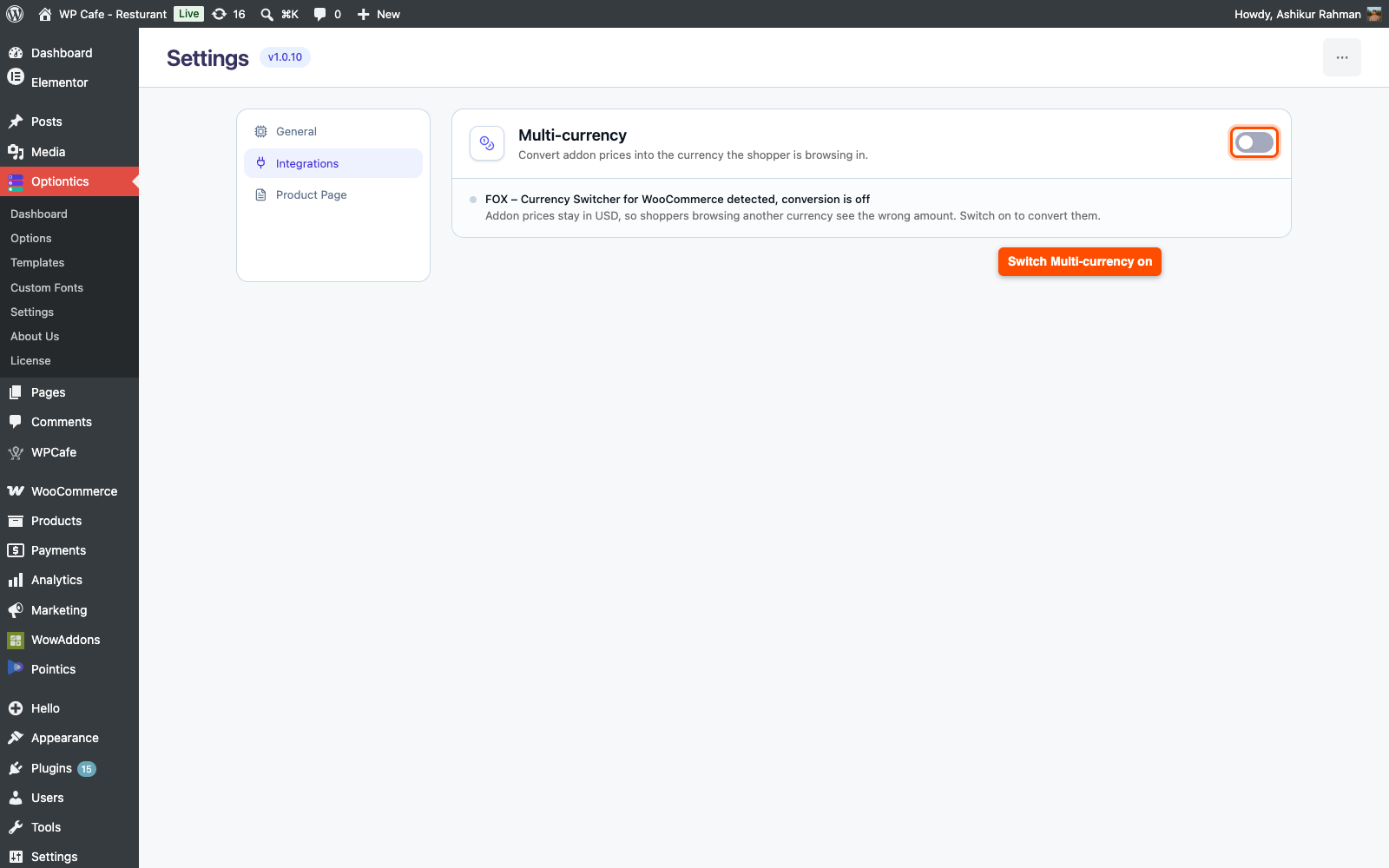Click Switch Multi-currency on button
This screenshot has width=1389, height=868.
1080,261
